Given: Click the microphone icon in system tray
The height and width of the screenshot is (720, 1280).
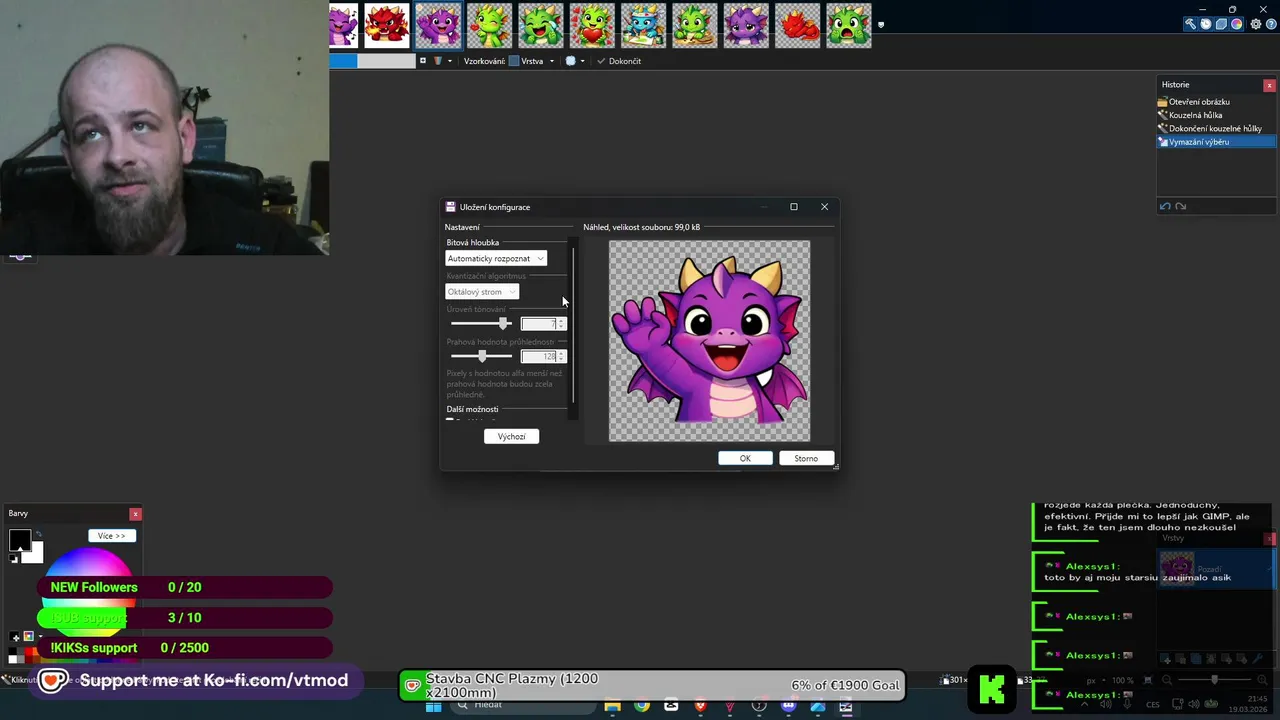Looking at the screenshot, I should click(1127, 704).
